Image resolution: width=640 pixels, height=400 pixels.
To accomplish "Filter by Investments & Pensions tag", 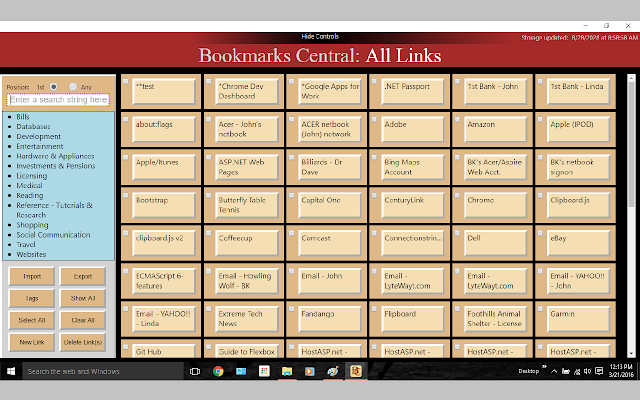I will tap(56, 166).
